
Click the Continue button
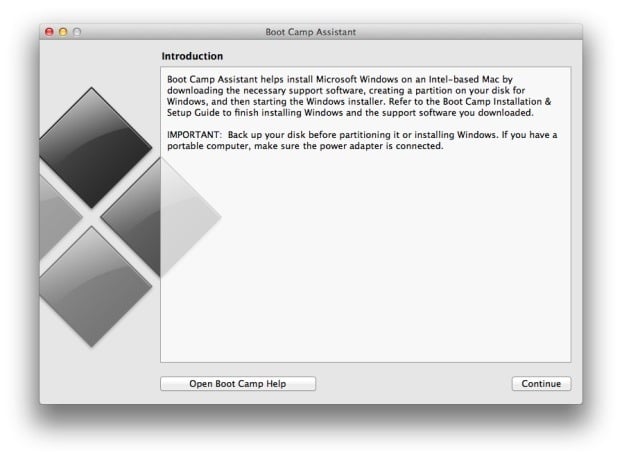(x=541, y=384)
